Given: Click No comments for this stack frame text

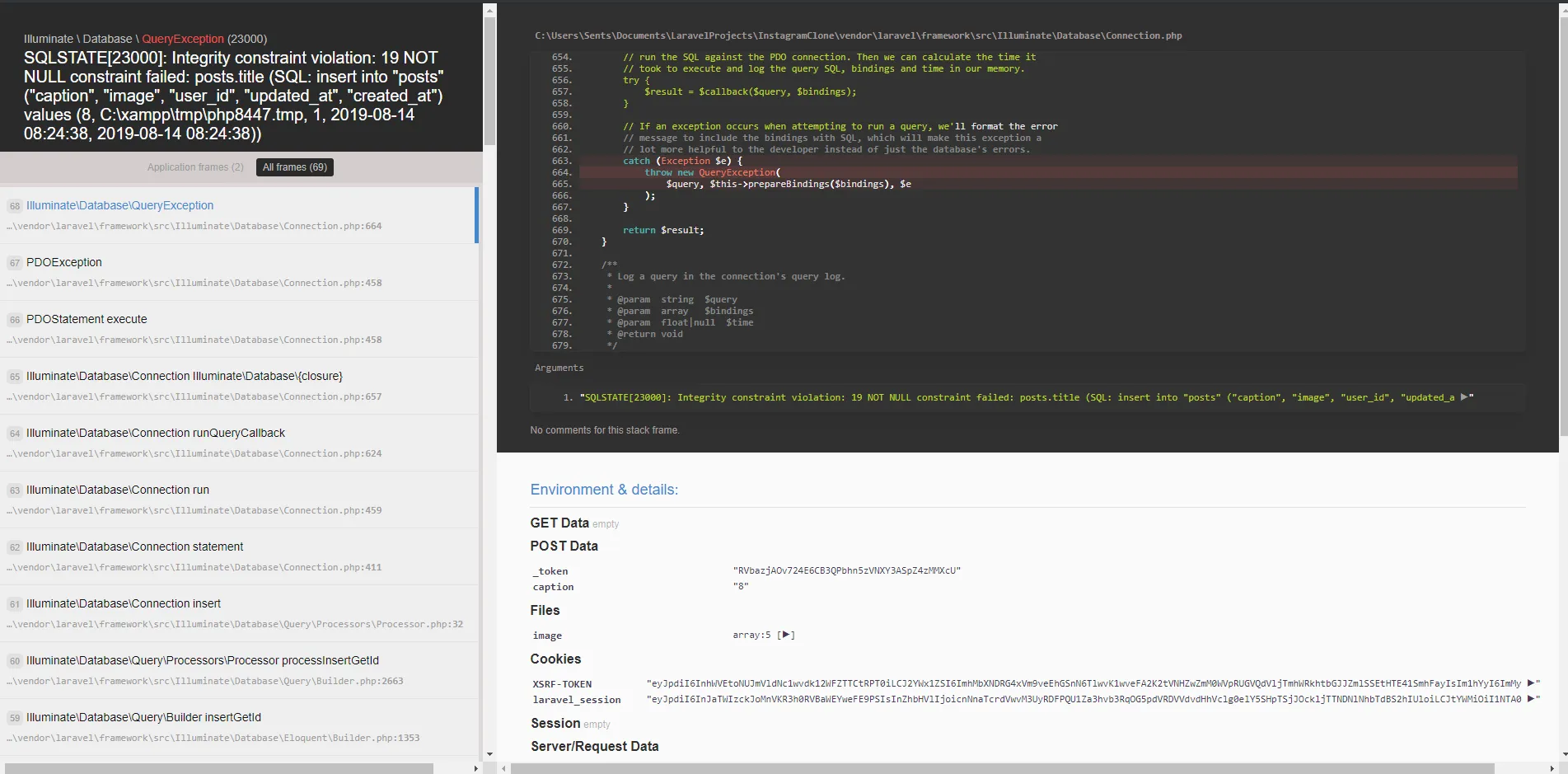Looking at the screenshot, I should (x=605, y=430).
